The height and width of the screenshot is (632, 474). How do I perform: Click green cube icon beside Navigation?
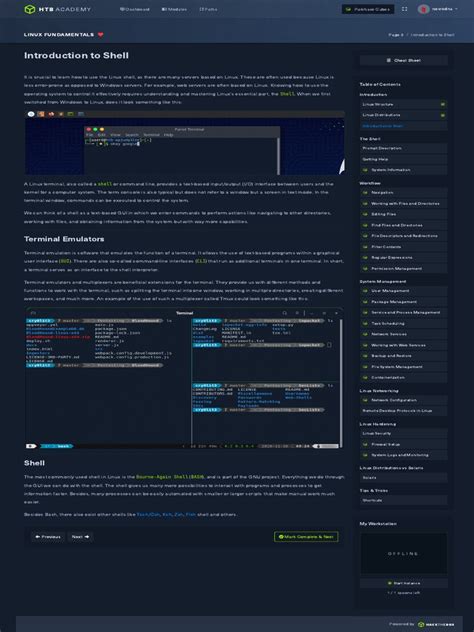tap(366, 193)
